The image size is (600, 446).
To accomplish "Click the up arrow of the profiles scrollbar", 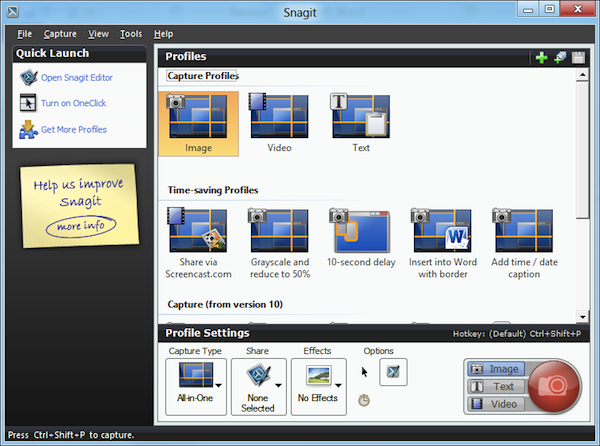I will point(582,75).
